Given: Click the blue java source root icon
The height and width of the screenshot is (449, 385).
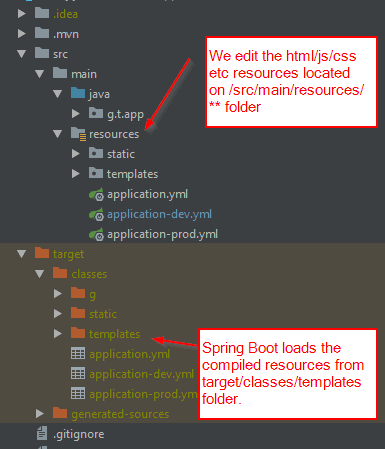Looking at the screenshot, I should (78, 93).
